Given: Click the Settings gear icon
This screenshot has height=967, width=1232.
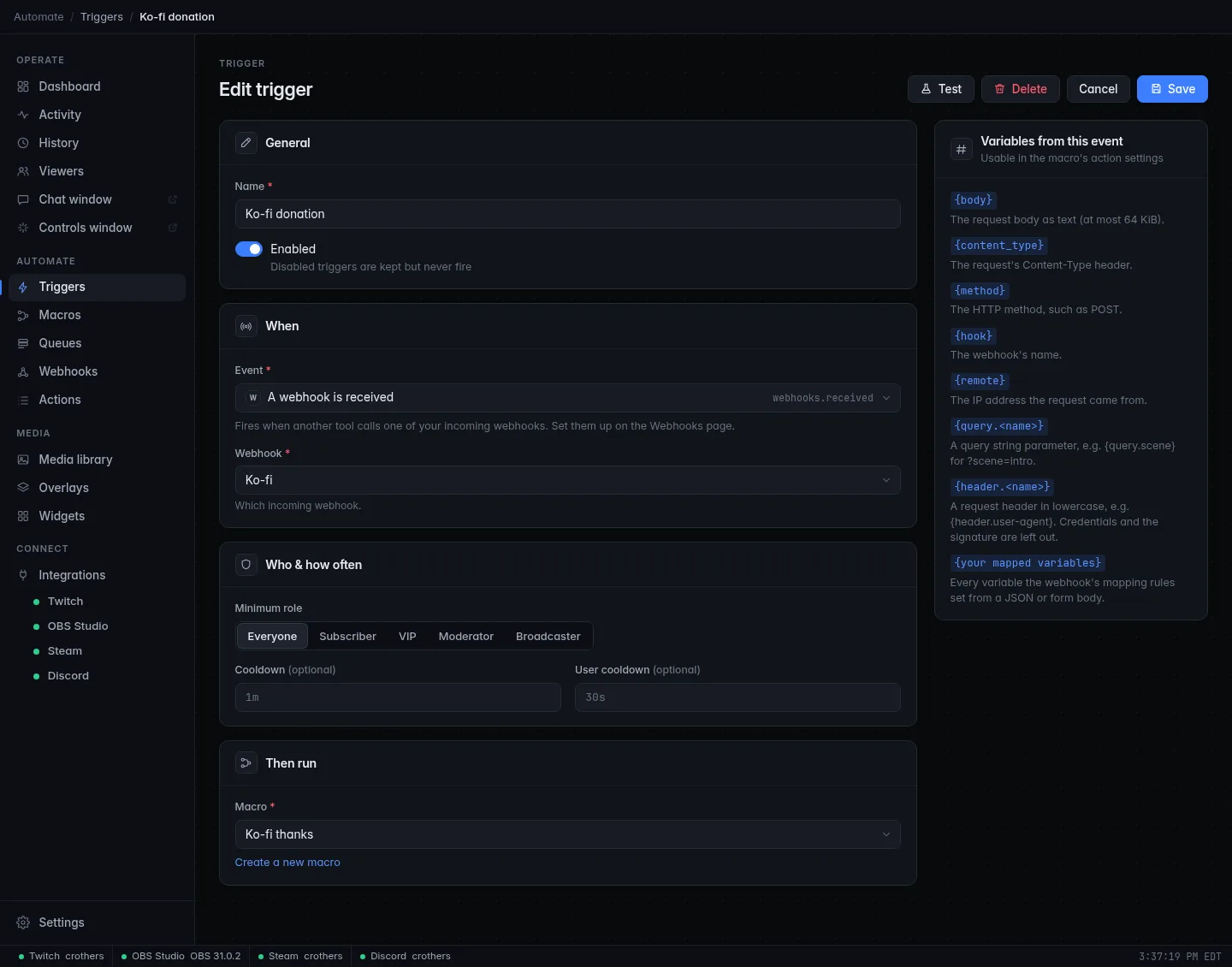Looking at the screenshot, I should (x=23, y=923).
